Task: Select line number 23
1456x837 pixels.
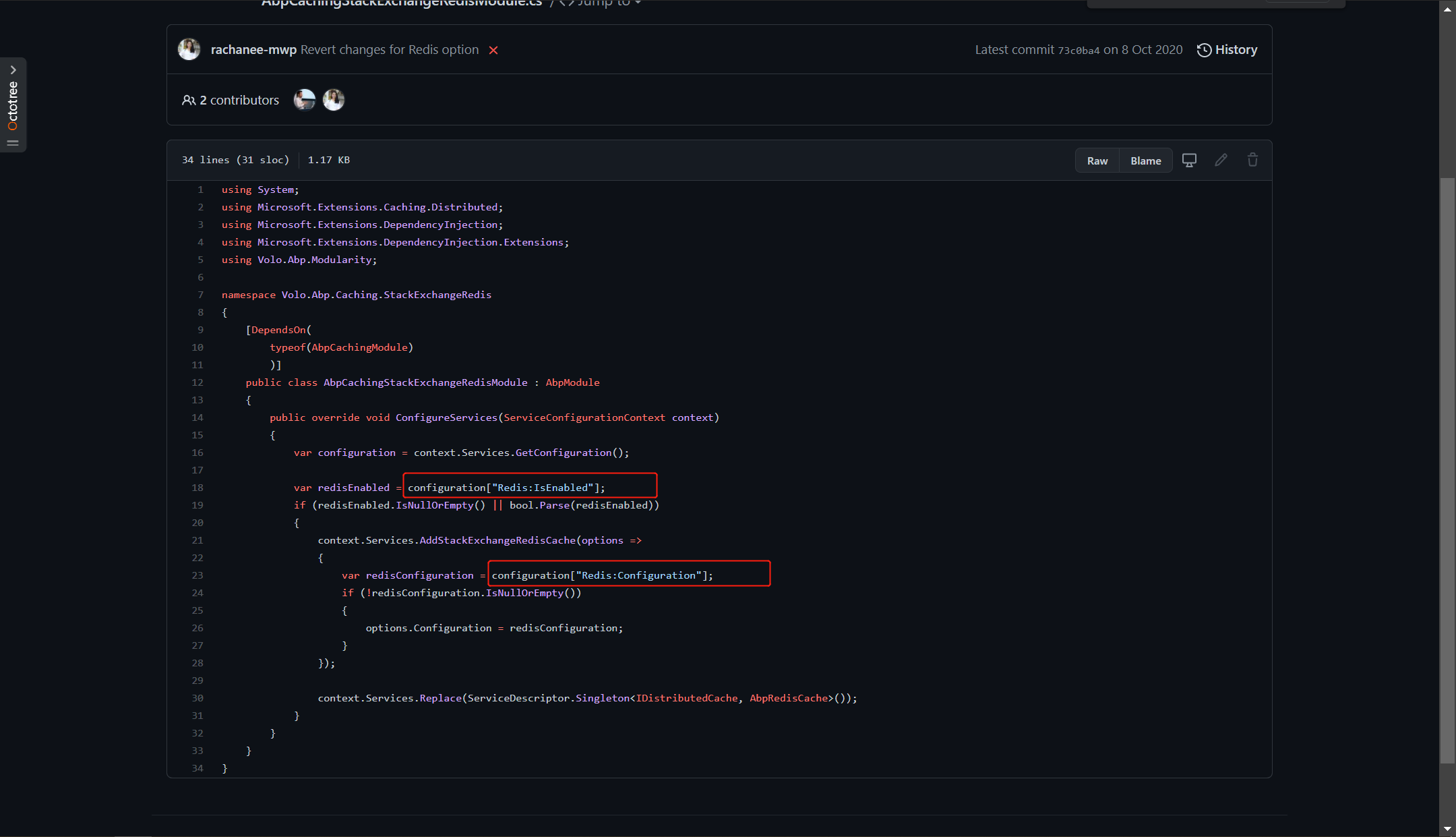Action: tap(198, 575)
